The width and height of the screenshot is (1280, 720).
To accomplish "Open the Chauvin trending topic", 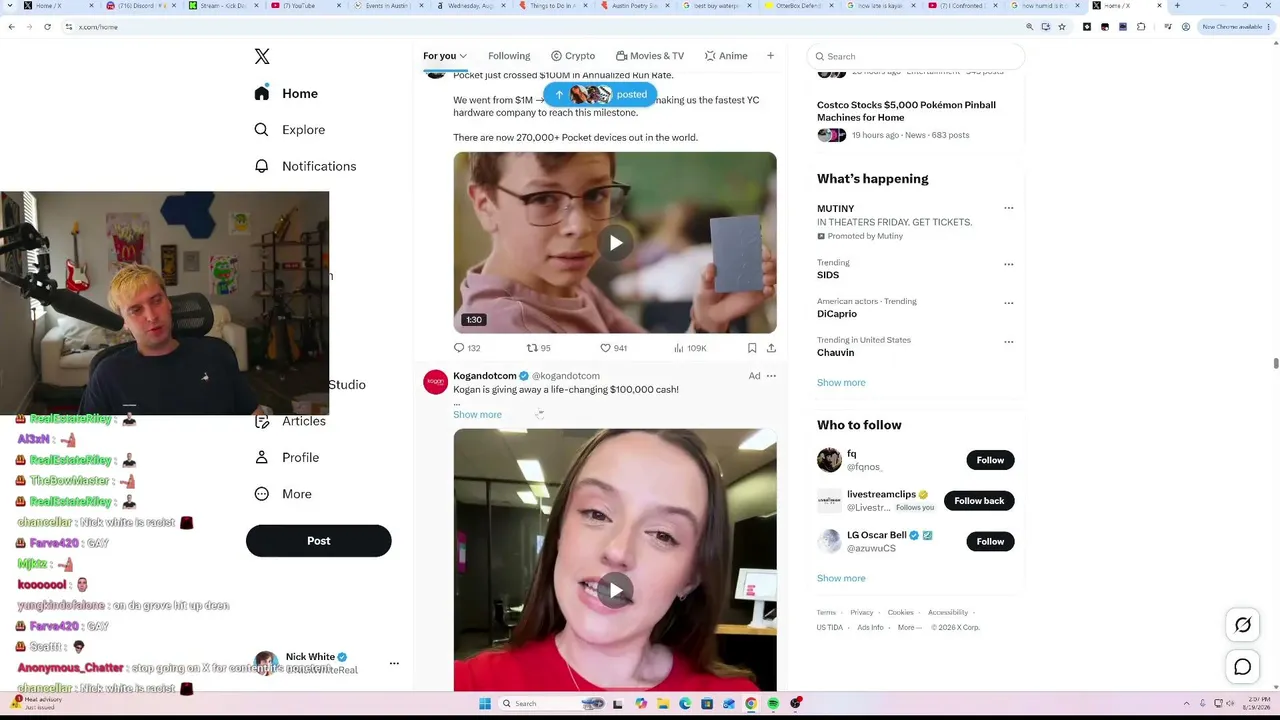I will coord(835,353).
